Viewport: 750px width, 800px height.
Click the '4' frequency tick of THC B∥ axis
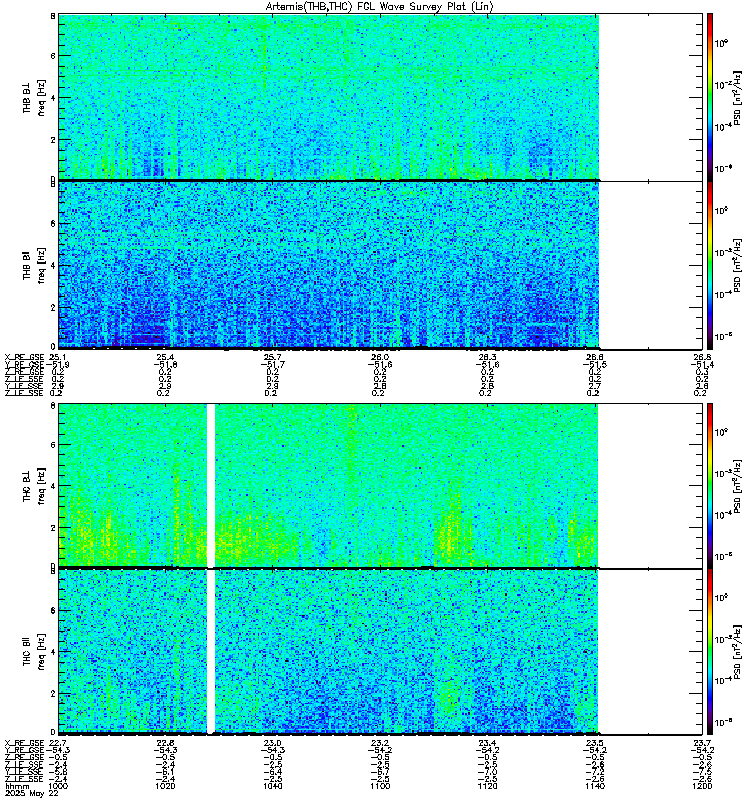pyautogui.click(x=53, y=652)
